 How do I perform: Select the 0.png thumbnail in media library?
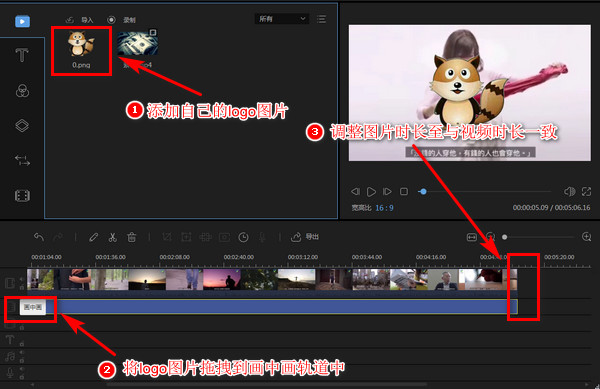pos(81,50)
